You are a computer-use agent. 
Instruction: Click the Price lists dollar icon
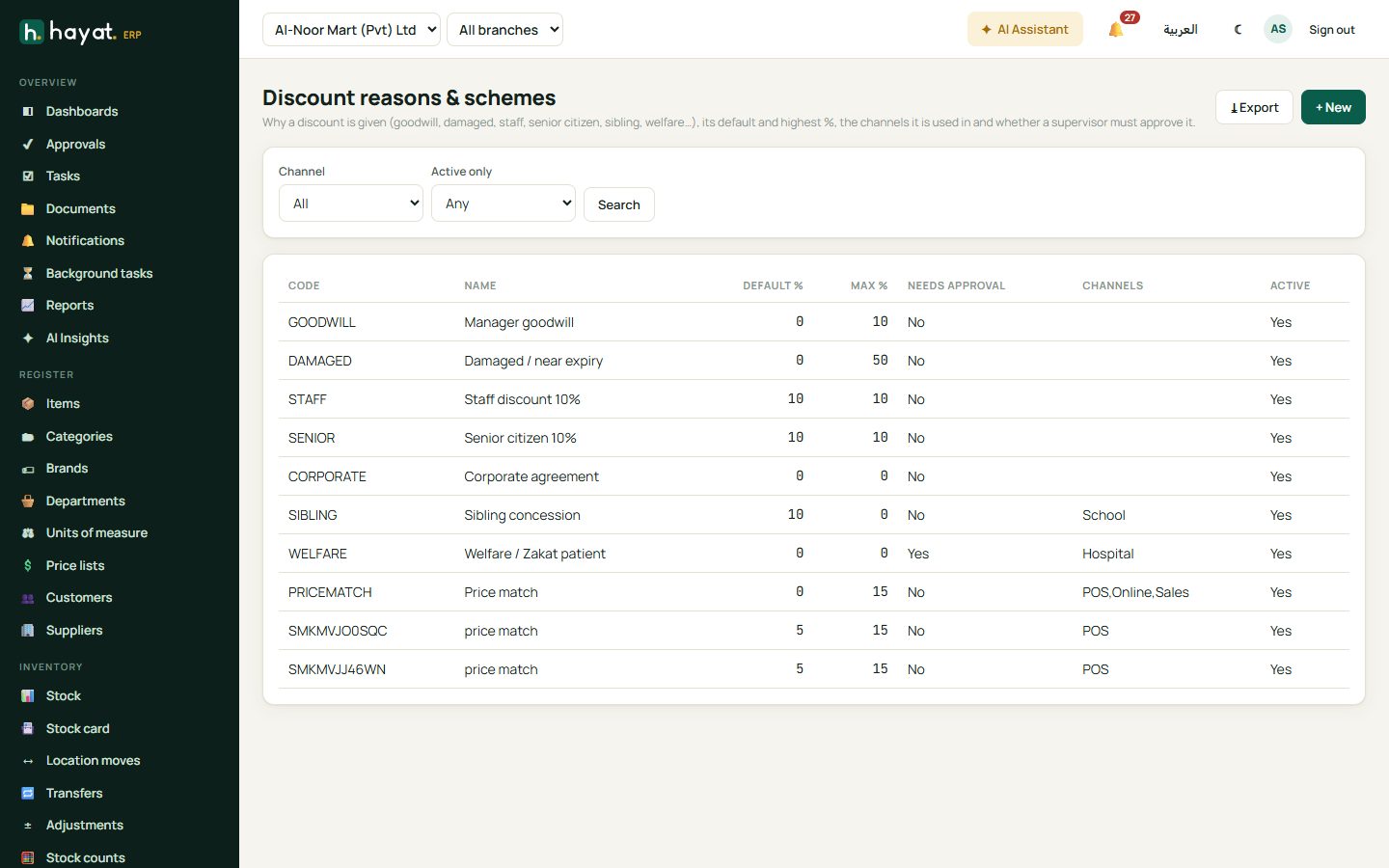click(28, 566)
